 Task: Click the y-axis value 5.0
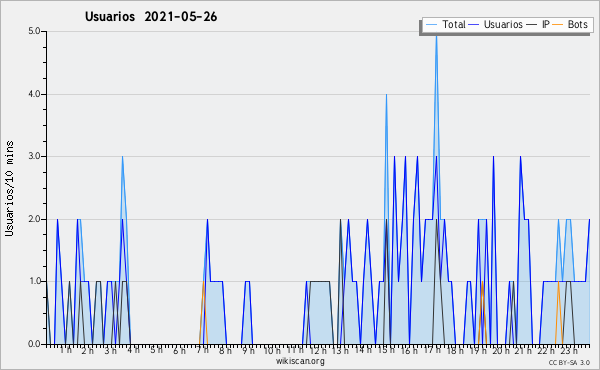tap(34, 31)
